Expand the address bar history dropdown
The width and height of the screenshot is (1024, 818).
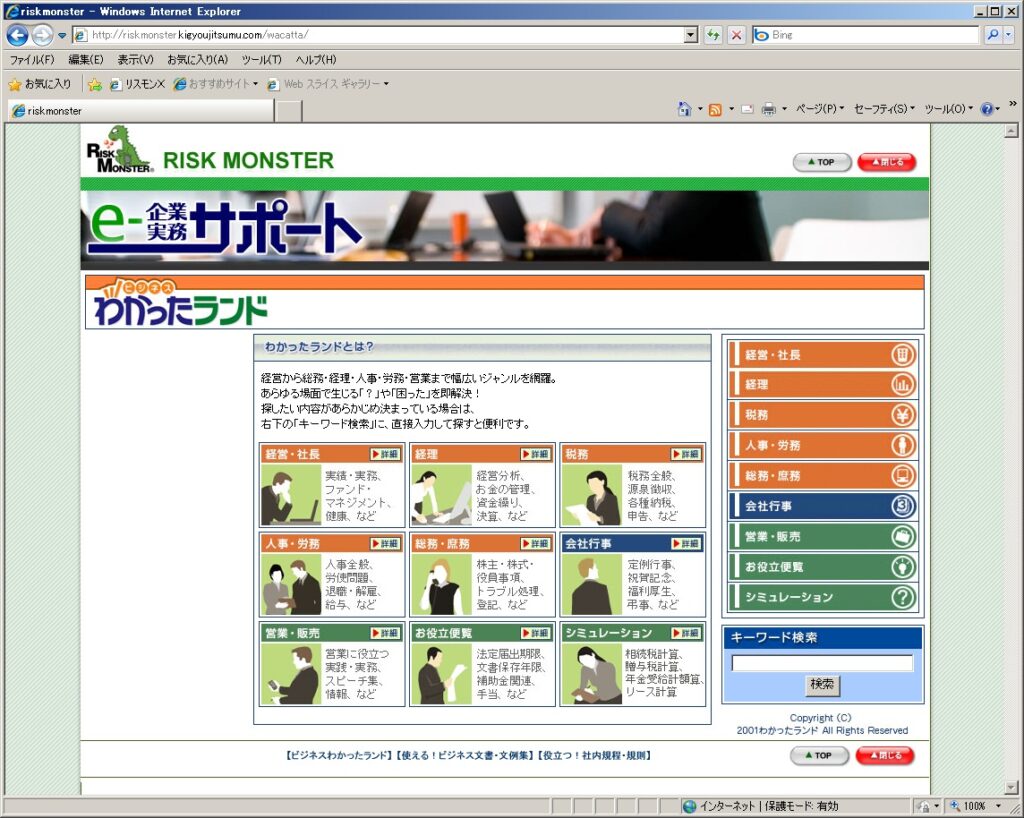tap(690, 35)
